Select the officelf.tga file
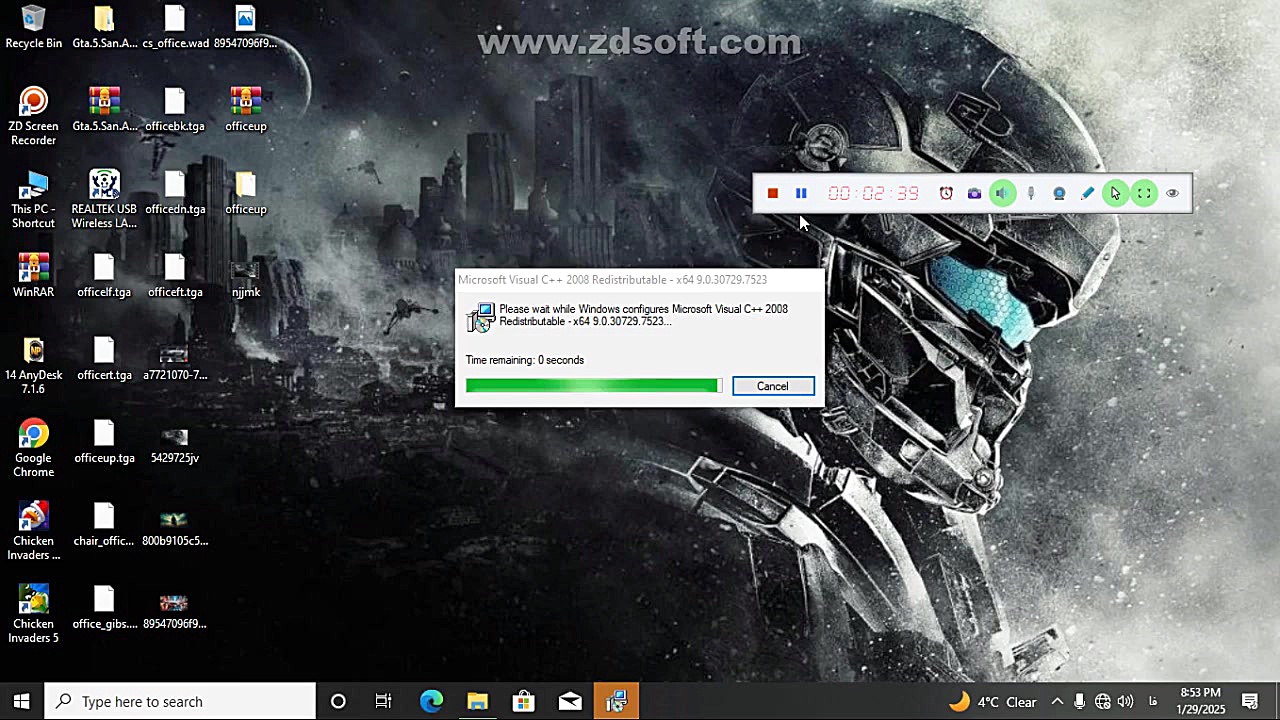Screen dimensions: 1280x720 pos(104,276)
